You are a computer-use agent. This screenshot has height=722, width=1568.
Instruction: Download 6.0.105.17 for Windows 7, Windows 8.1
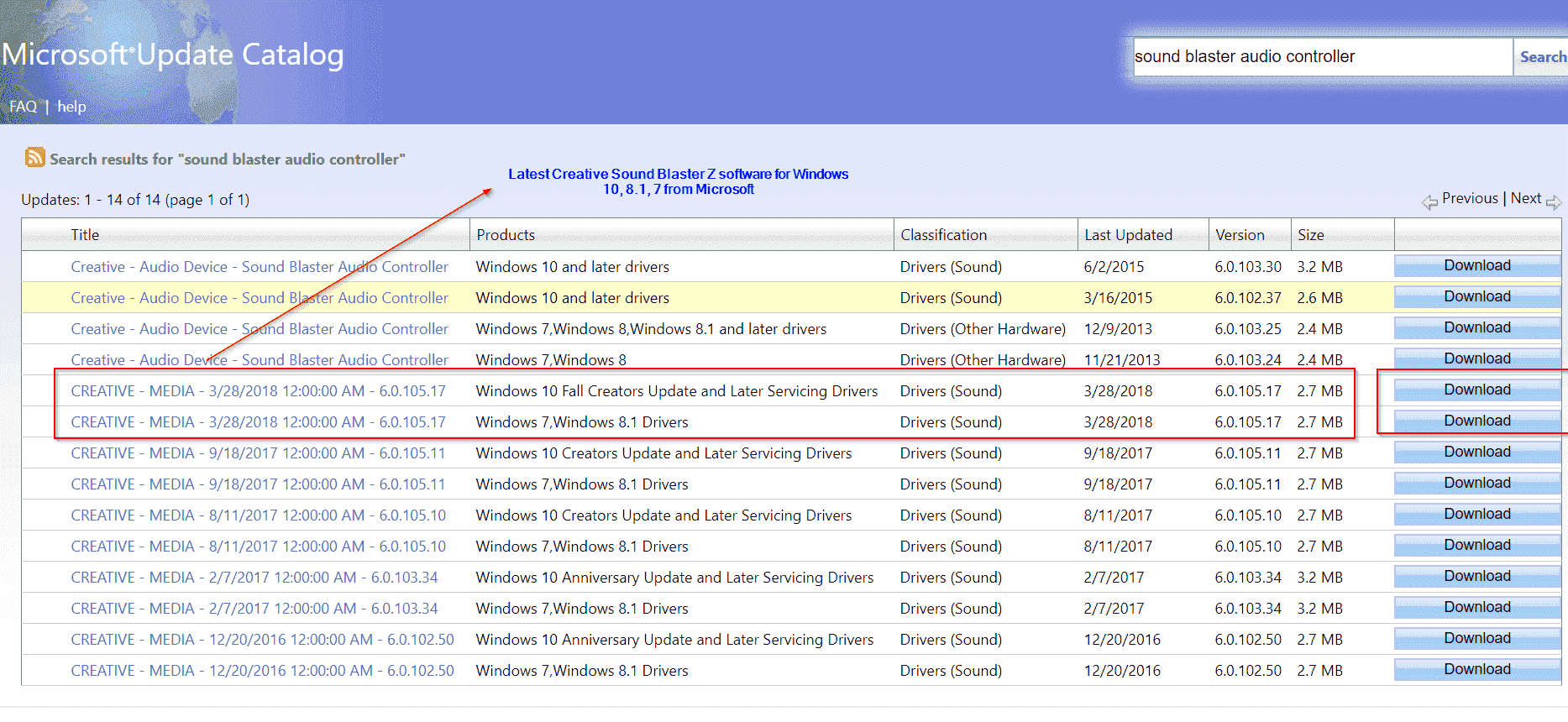(1477, 421)
